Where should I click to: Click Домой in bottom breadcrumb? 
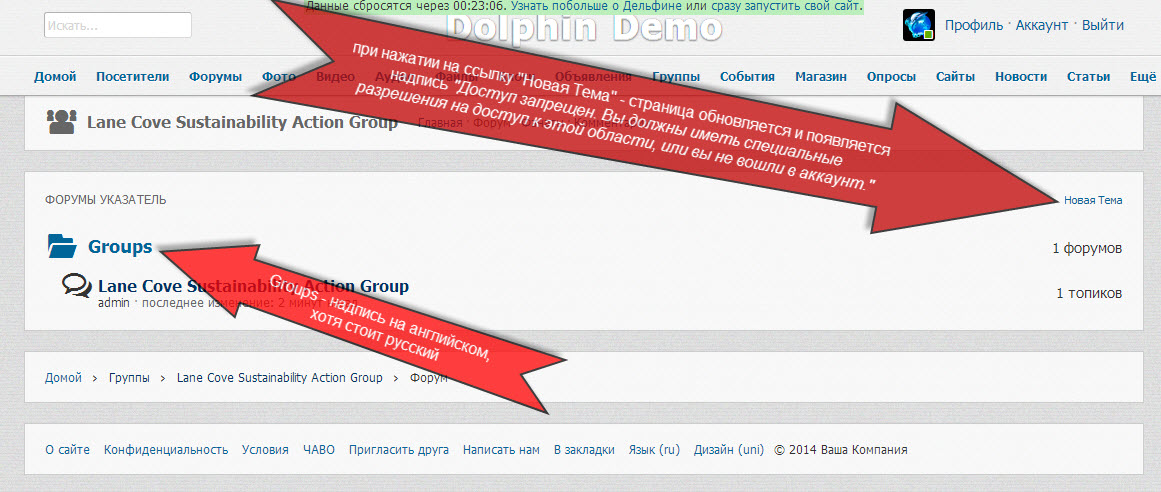tap(64, 378)
